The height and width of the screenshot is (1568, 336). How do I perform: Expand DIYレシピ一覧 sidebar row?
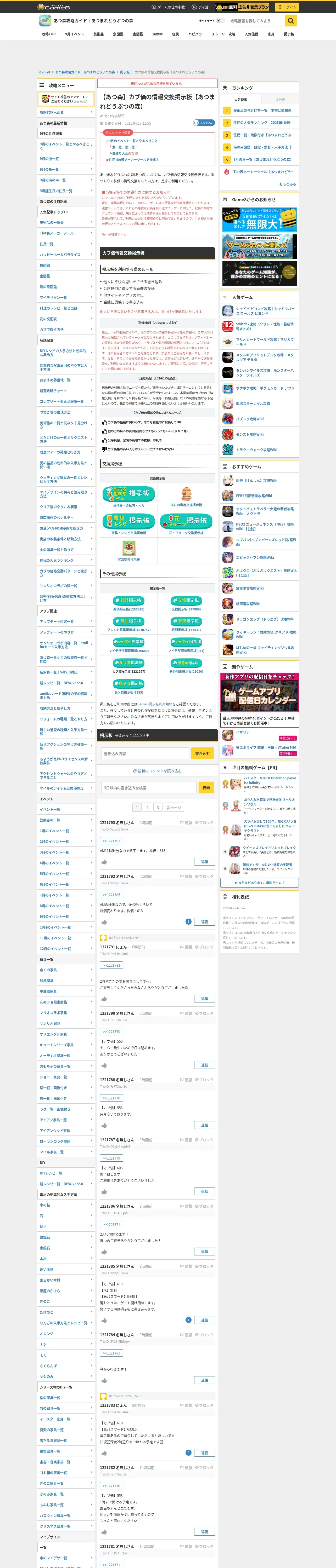(x=66, y=1173)
